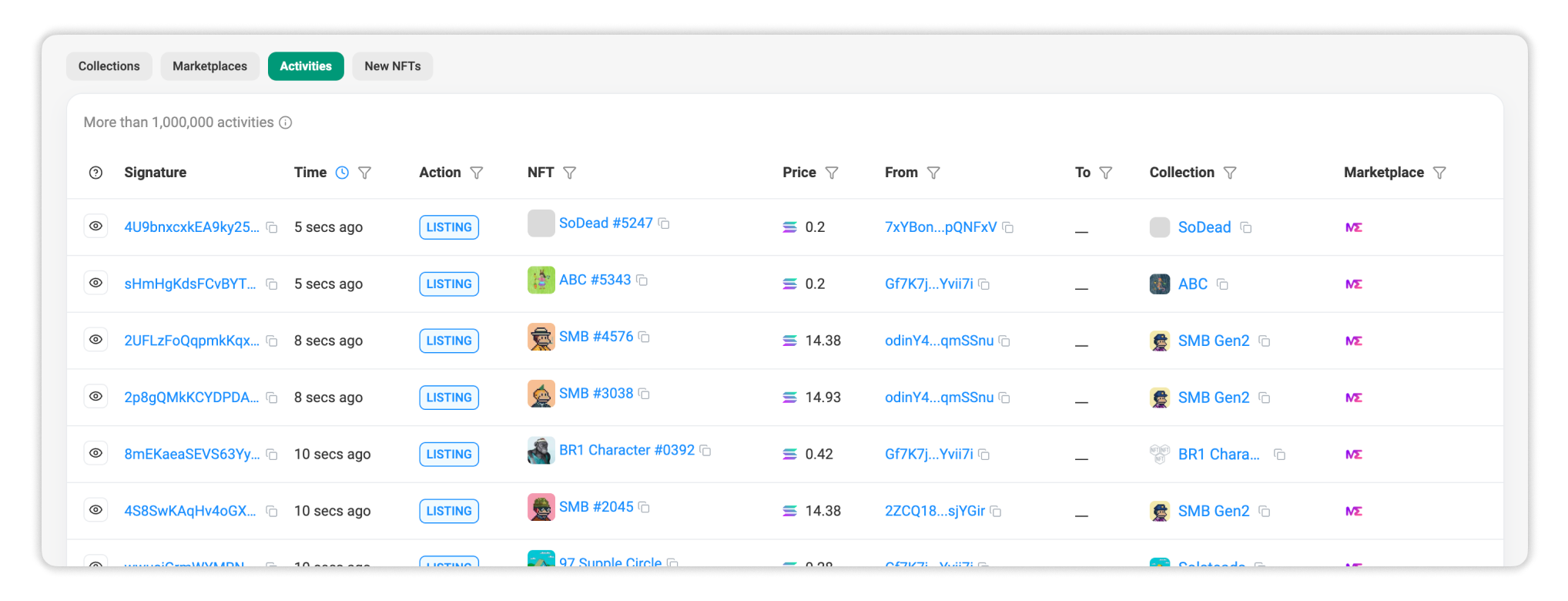Copy signature 4U9bnxcxkEA9ky25
1568x601 pixels.
pos(272,227)
